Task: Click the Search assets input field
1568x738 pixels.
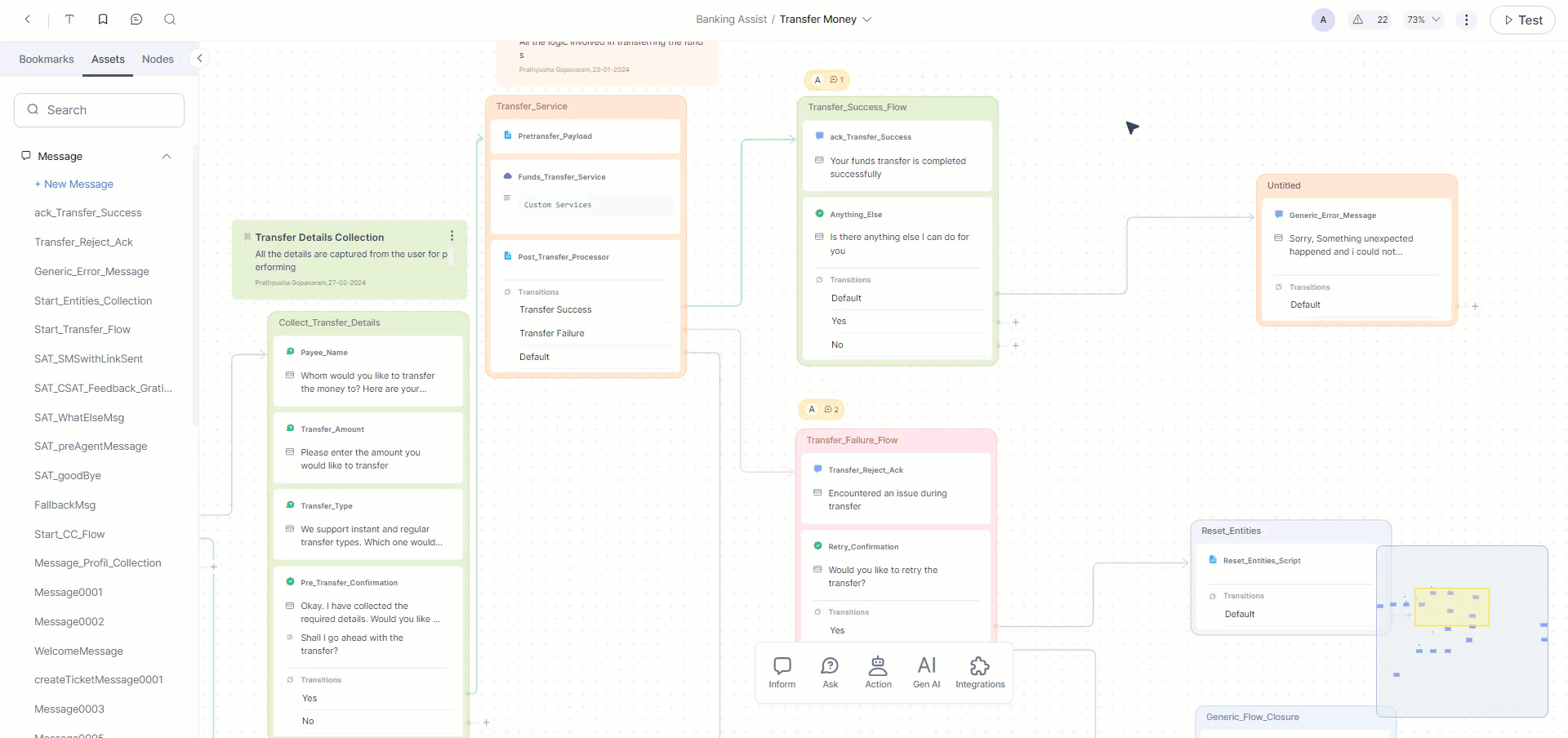Action: [99, 110]
